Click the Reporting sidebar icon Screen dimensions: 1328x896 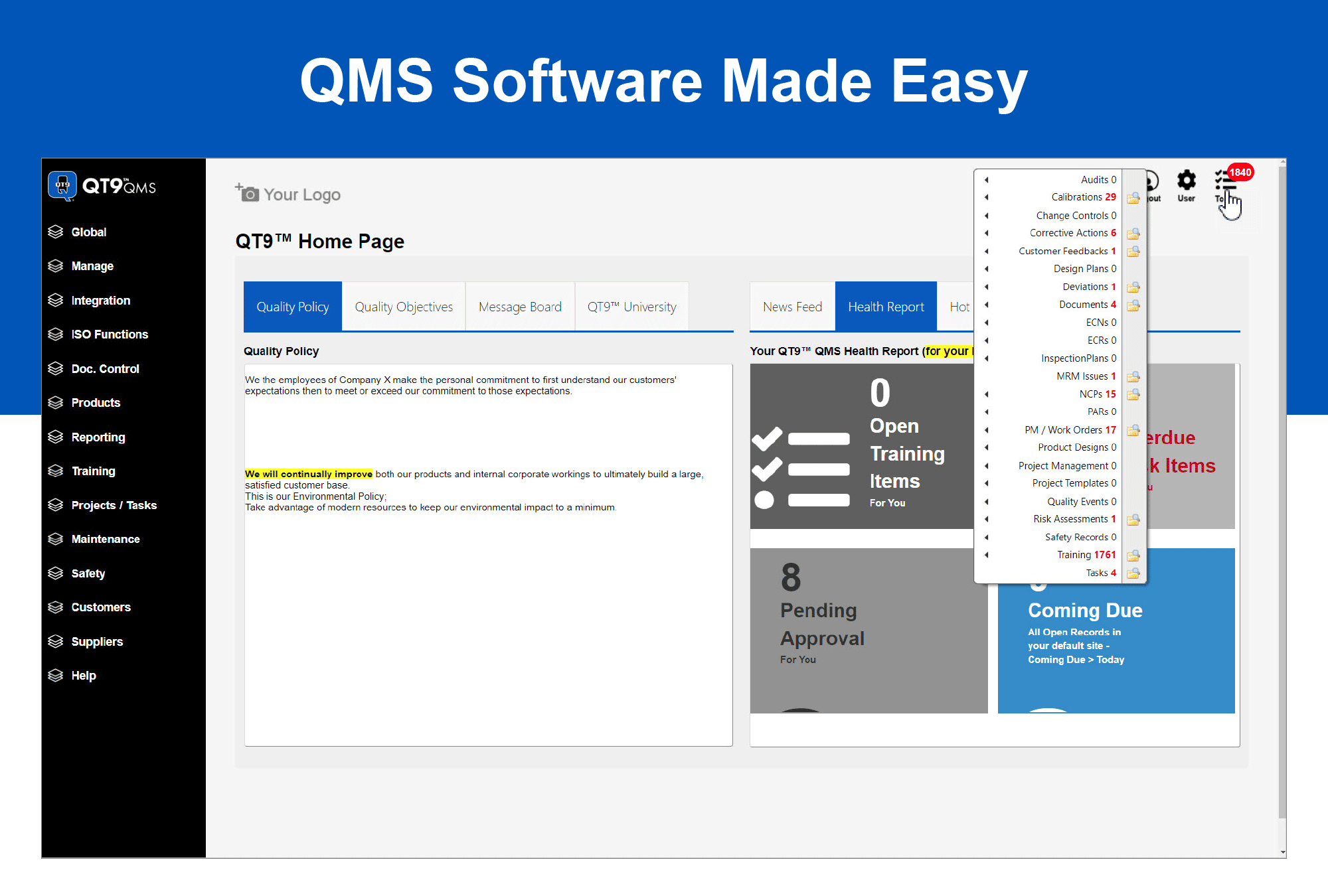pos(58,436)
